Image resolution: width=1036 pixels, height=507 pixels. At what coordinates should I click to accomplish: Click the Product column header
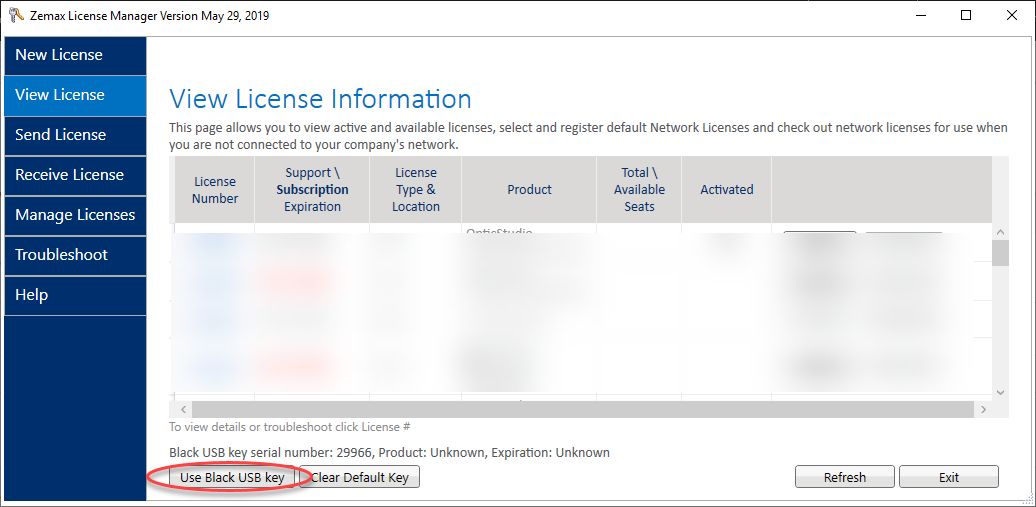tap(529, 190)
